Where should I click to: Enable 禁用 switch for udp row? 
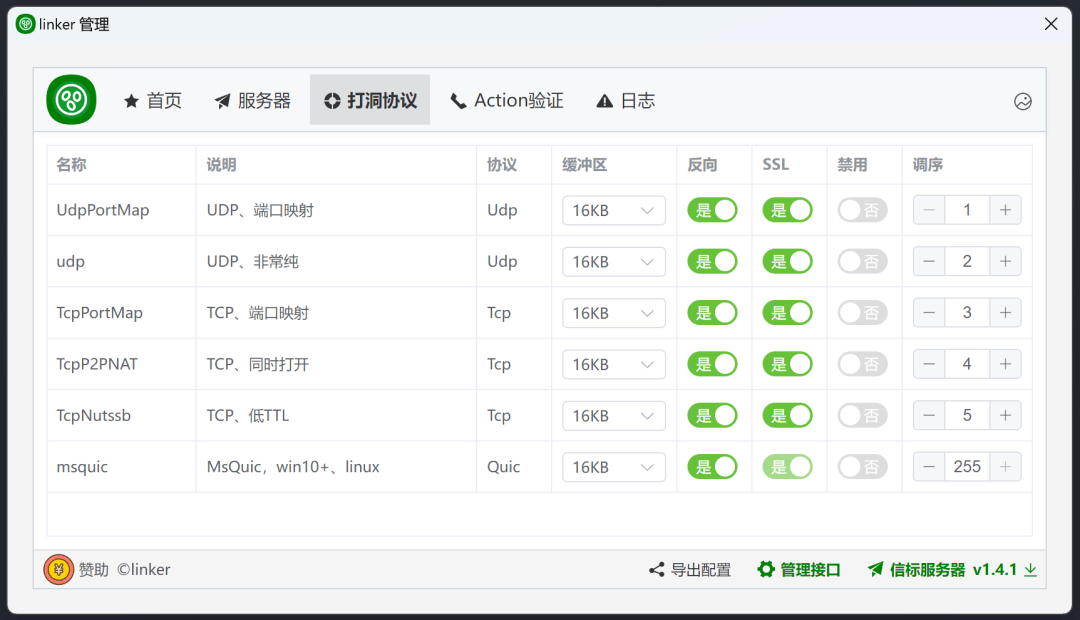pos(862,261)
